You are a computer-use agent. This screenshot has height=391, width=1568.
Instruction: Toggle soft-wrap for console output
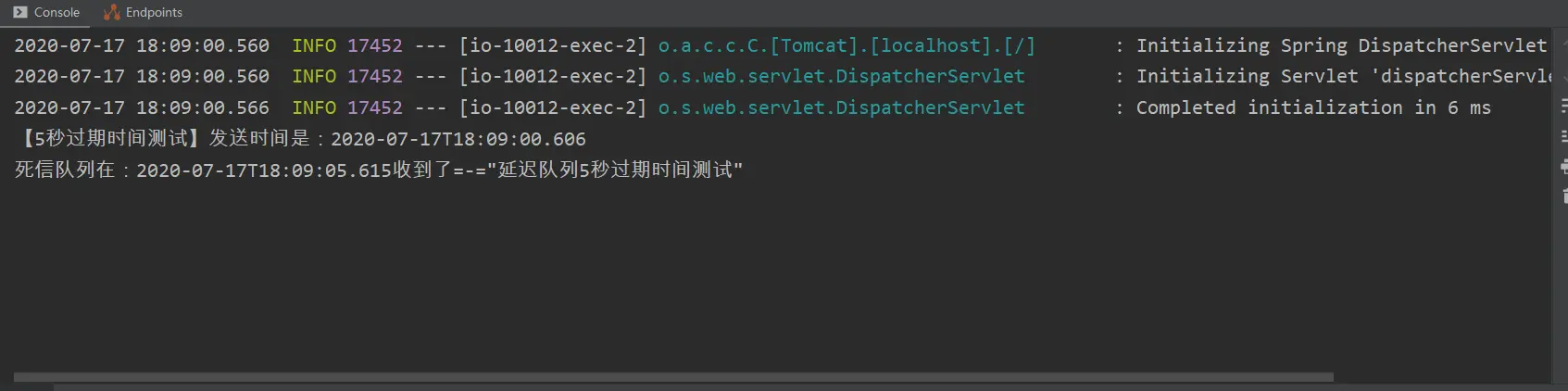coord(1563,107)
